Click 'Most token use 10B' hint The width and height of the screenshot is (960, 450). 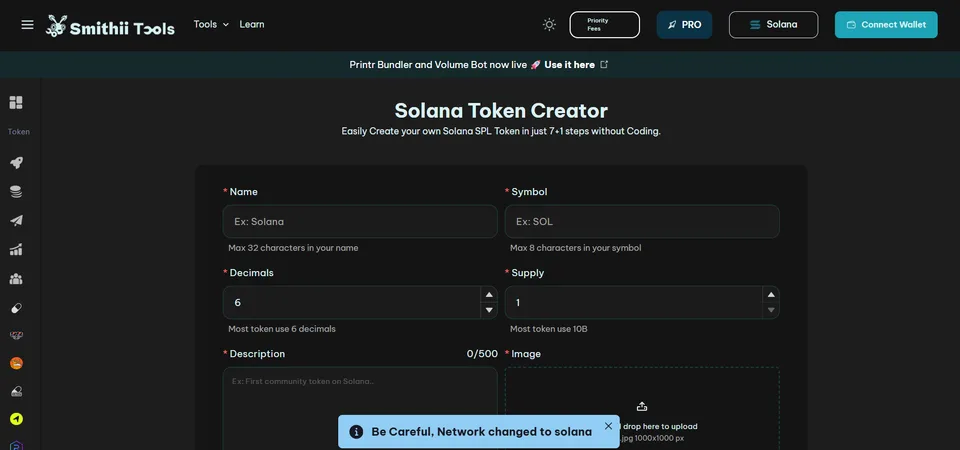tap(549, 329)
